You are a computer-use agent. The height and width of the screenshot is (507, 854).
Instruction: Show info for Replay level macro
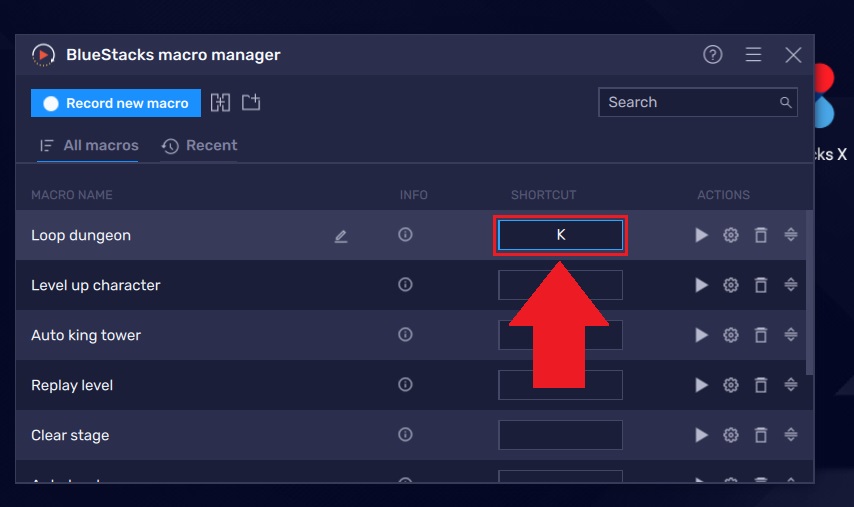(405, 384)
